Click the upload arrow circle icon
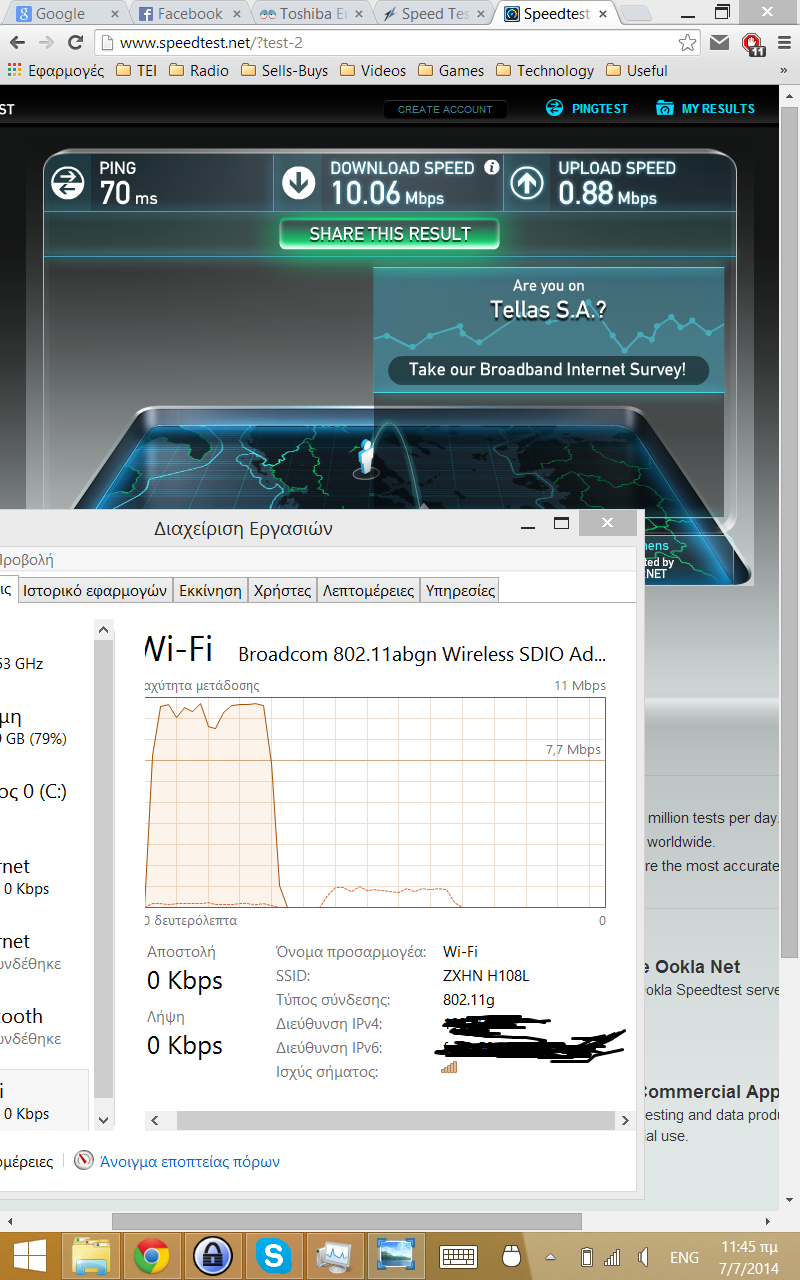Viewport: 800px width, 1280px height. 527,182
